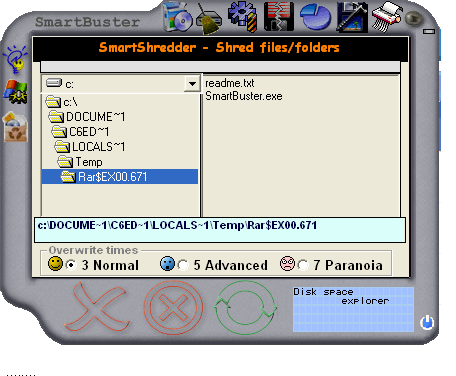456x376 pixels.
Task: Click the SmartShredder title banner
Action: point(220,48)
